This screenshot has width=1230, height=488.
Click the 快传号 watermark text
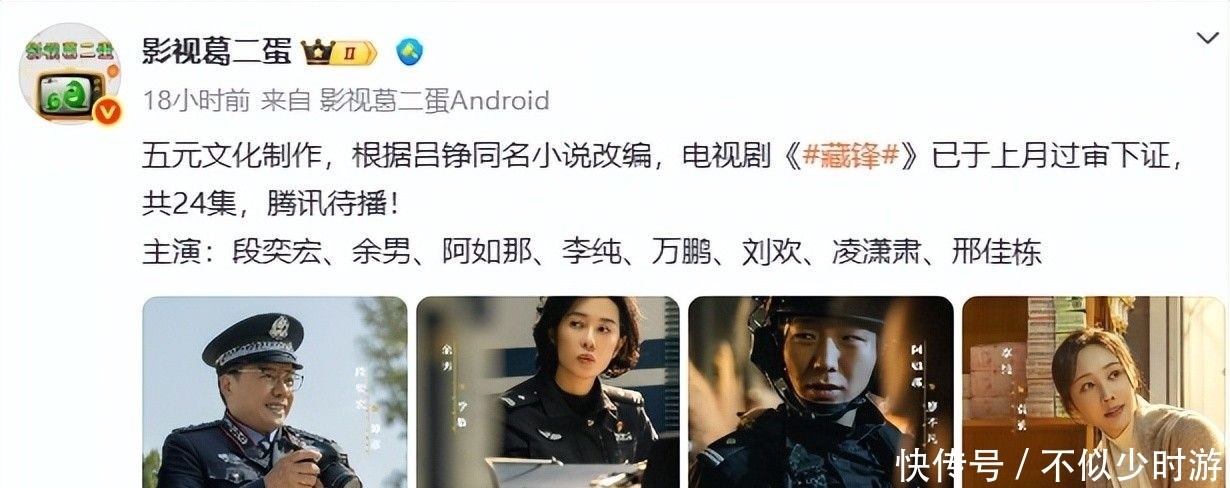(x=949, y=465)
